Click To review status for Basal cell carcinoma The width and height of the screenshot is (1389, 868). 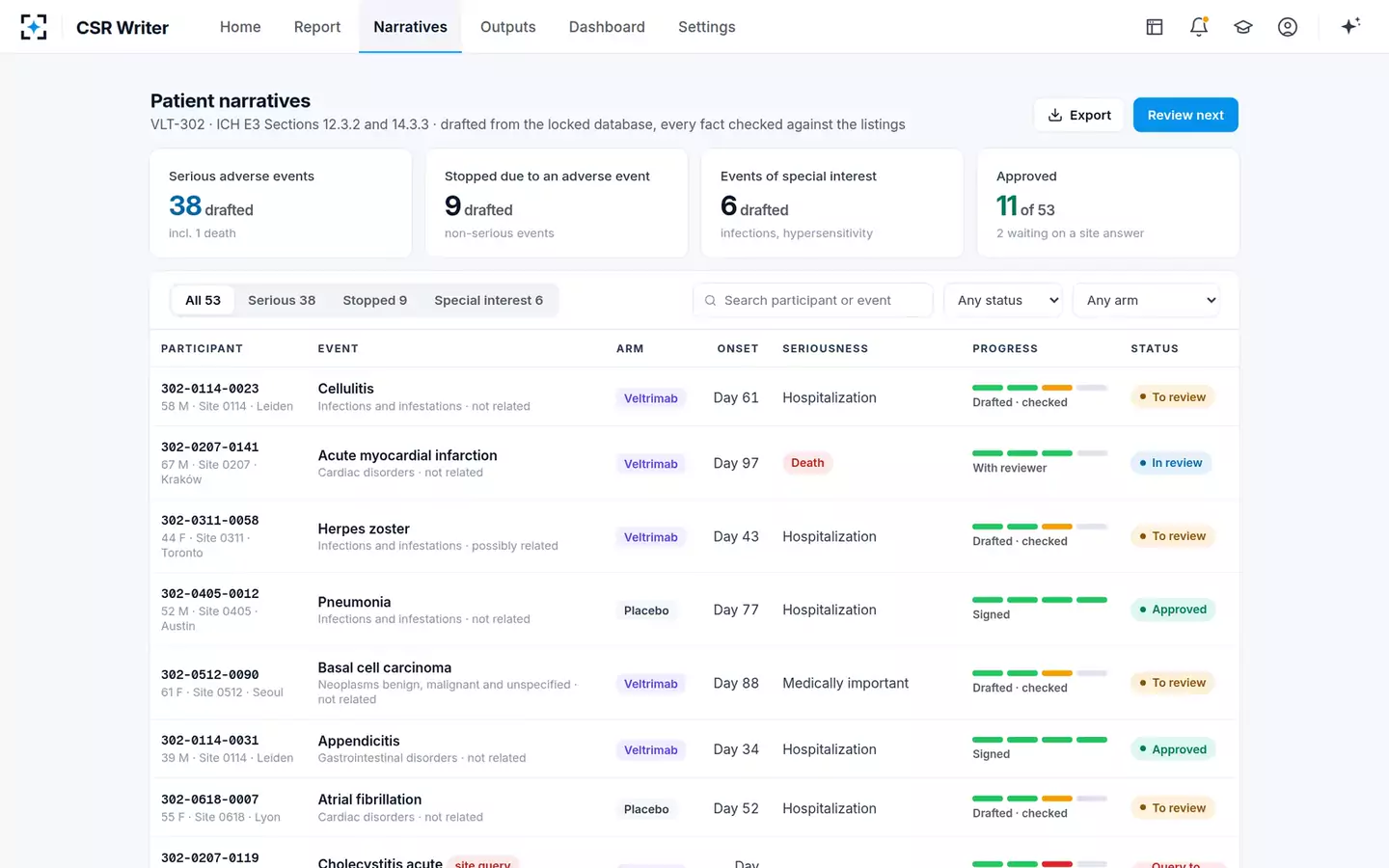(1173, 683)
